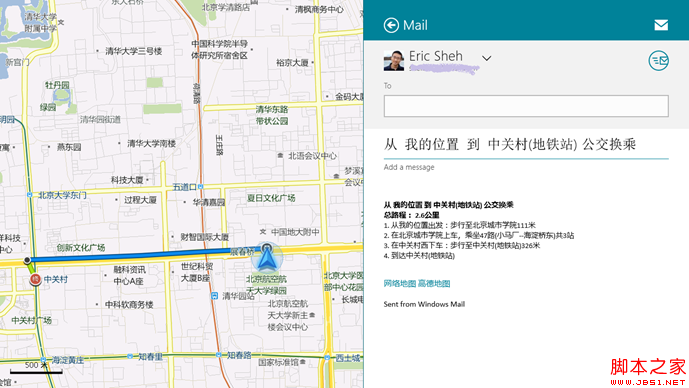Image resolution: width=689 pixels, height=388 pixels.
Task: Click the 财智国际大厦 map label
Action: tap(205, 237)
